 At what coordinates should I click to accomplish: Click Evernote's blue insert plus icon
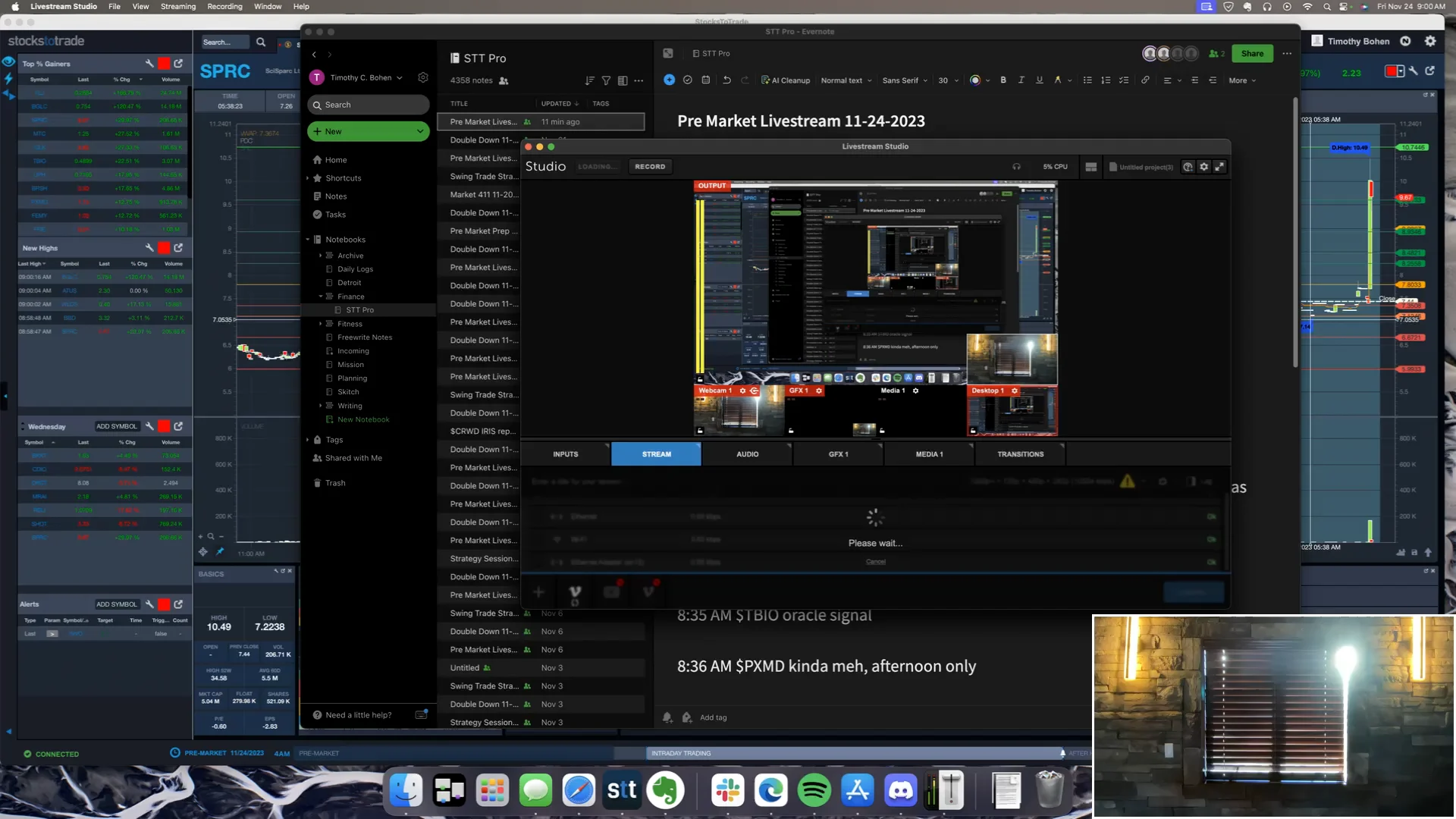(669, 80)
